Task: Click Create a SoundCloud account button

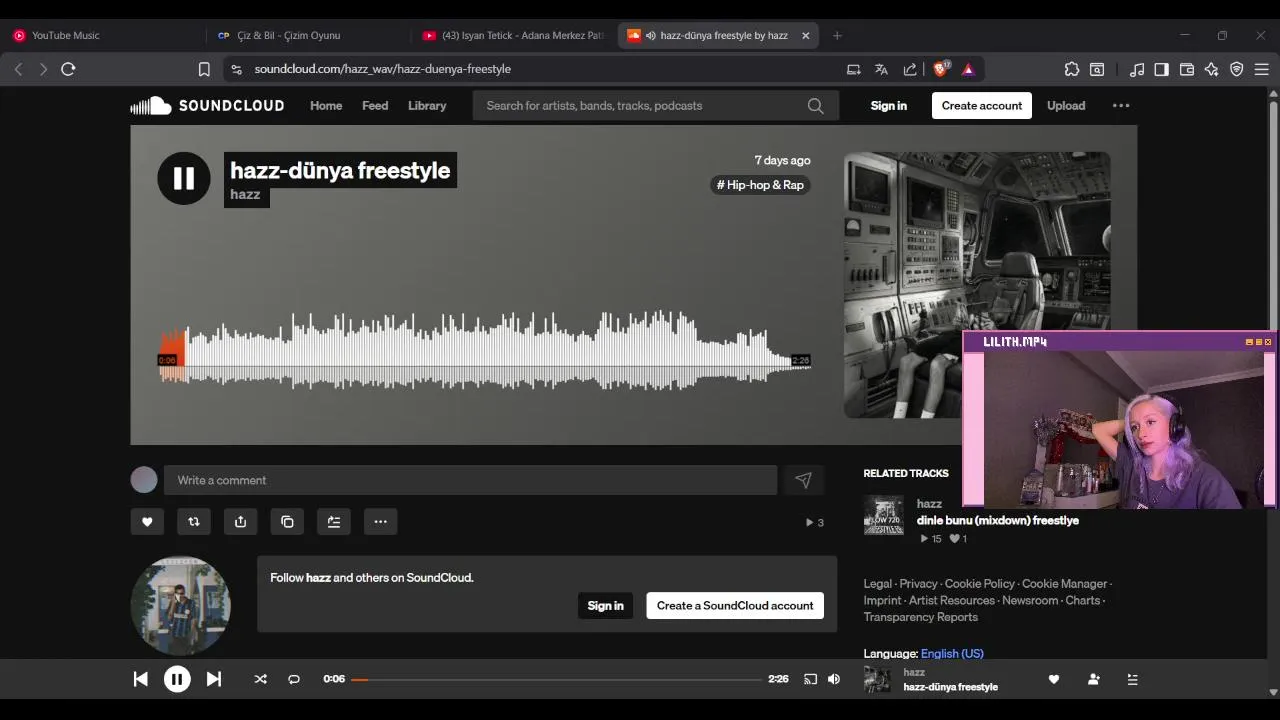Action: pyautogui.click(x=735, y=605)
